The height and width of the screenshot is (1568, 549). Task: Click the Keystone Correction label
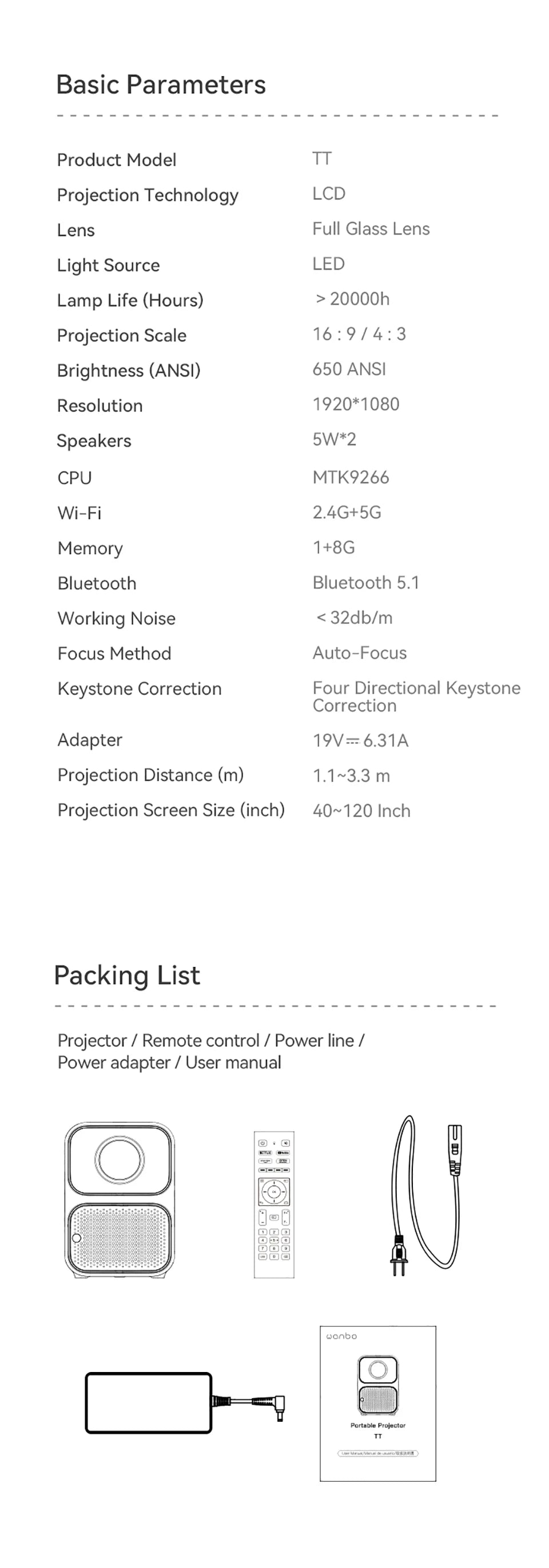pyautogui.click(x=140, y=689)
